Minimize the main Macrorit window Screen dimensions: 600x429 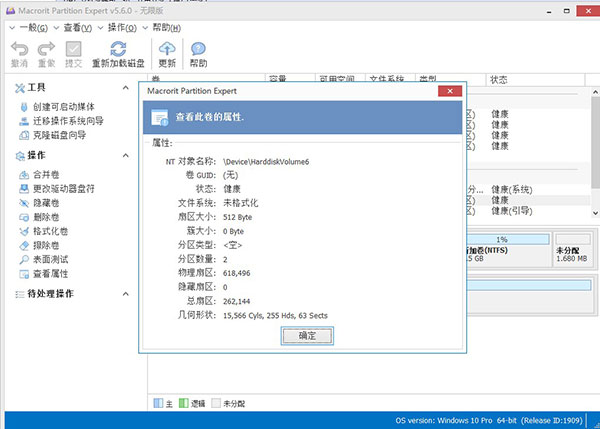click(x=549, y=11)
